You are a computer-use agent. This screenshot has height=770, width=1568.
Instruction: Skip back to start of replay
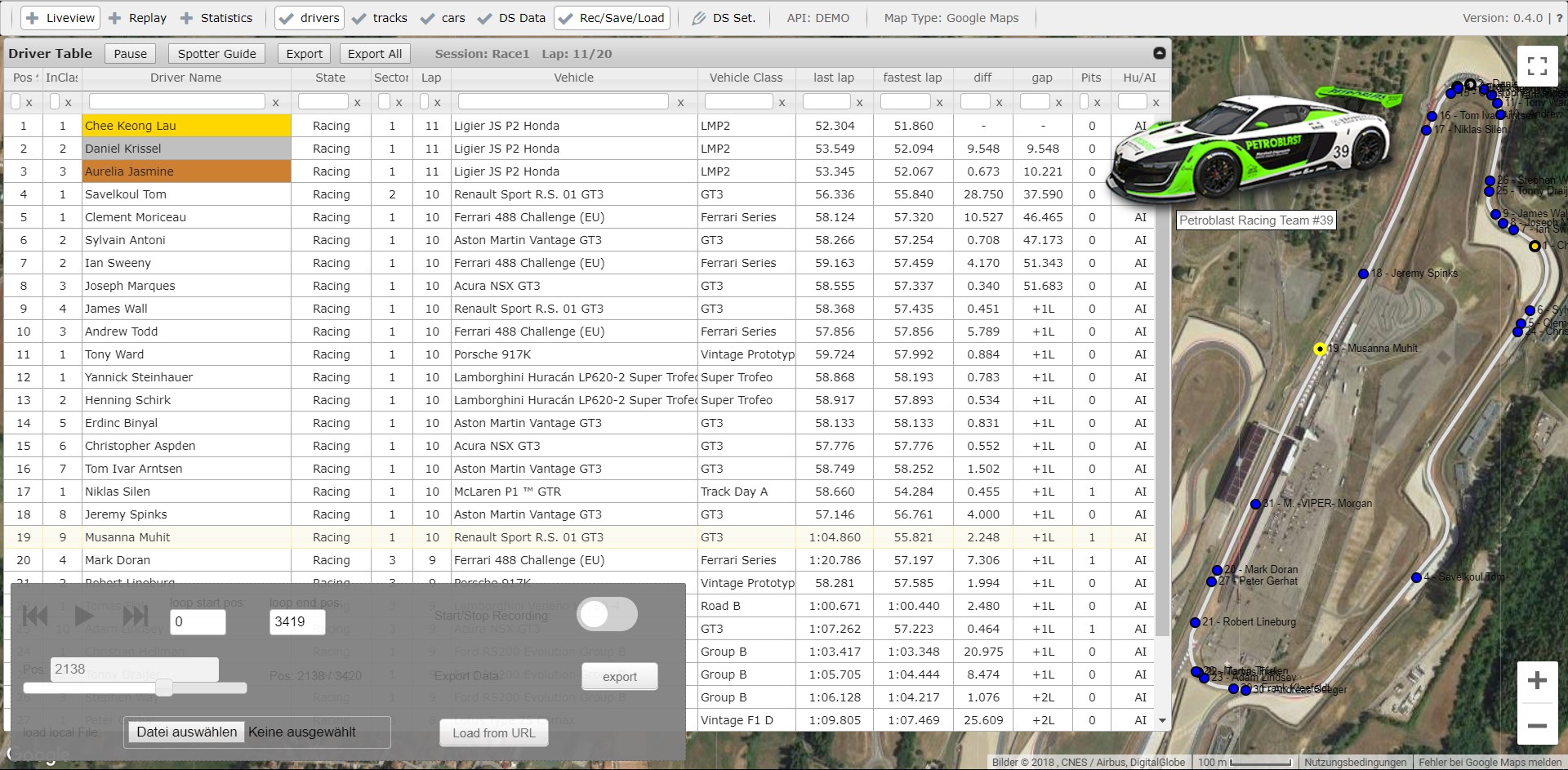[34, 615]
